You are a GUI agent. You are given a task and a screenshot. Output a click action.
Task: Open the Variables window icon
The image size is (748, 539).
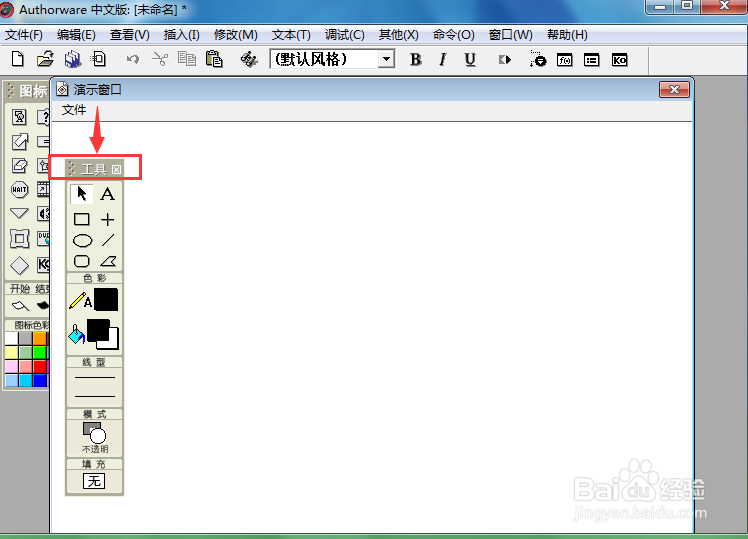click(592, 60)
